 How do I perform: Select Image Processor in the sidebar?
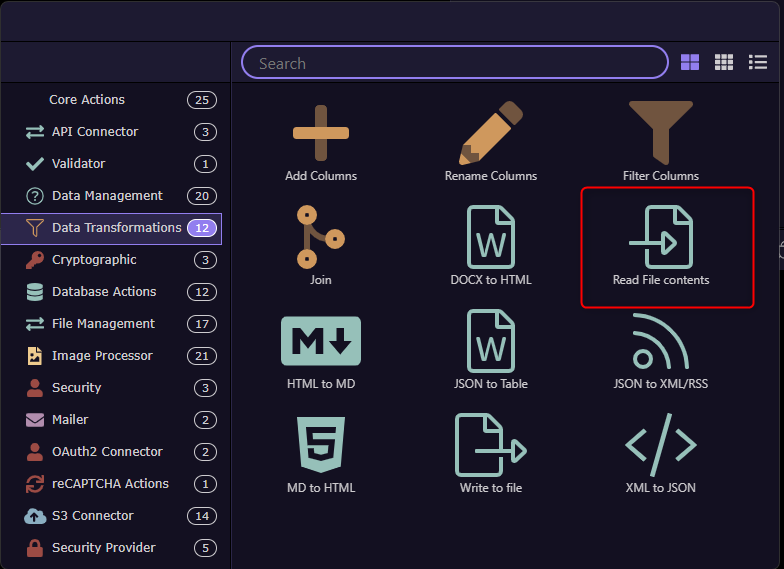pos(102,356)
